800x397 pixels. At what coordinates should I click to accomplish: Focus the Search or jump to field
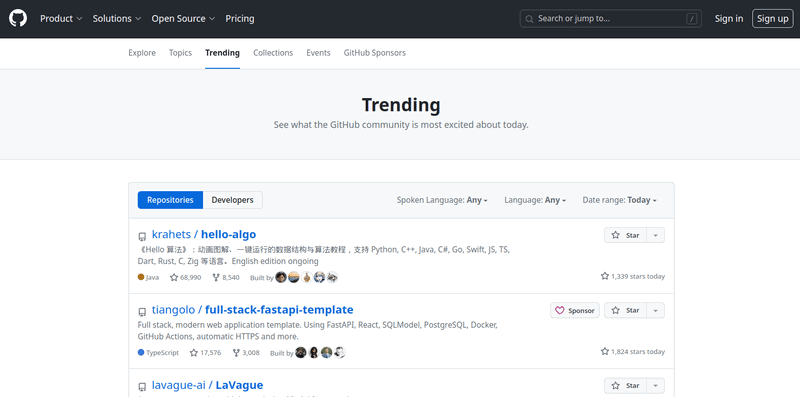[x=611, y=19]
